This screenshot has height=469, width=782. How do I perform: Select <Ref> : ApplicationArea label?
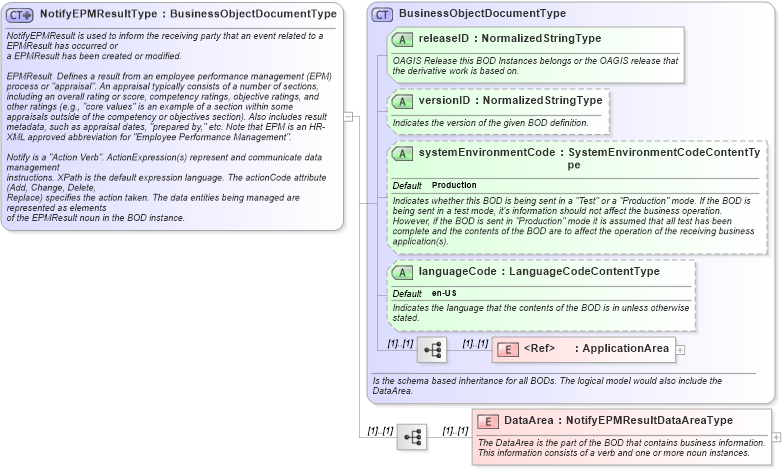pyautogui.click(x=596, y=348)
